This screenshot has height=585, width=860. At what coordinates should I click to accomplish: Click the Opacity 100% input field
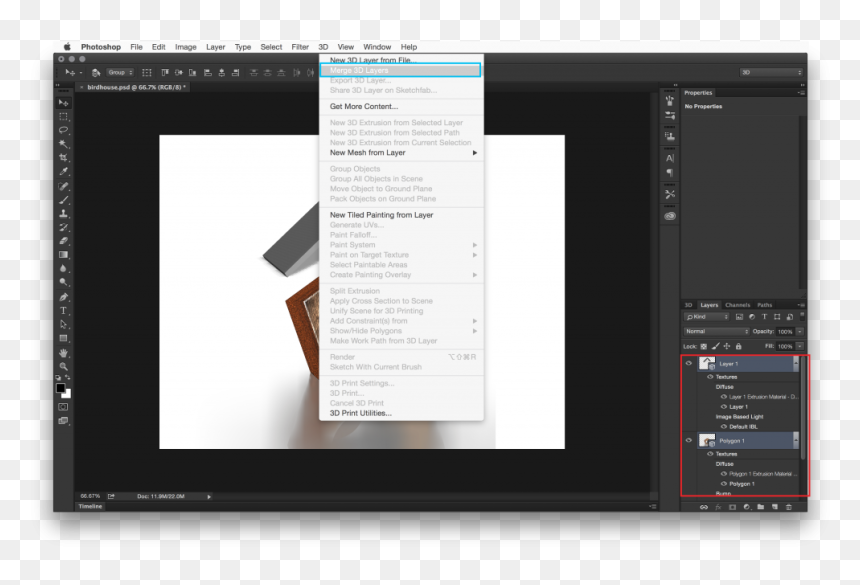[x=785, y=332]
